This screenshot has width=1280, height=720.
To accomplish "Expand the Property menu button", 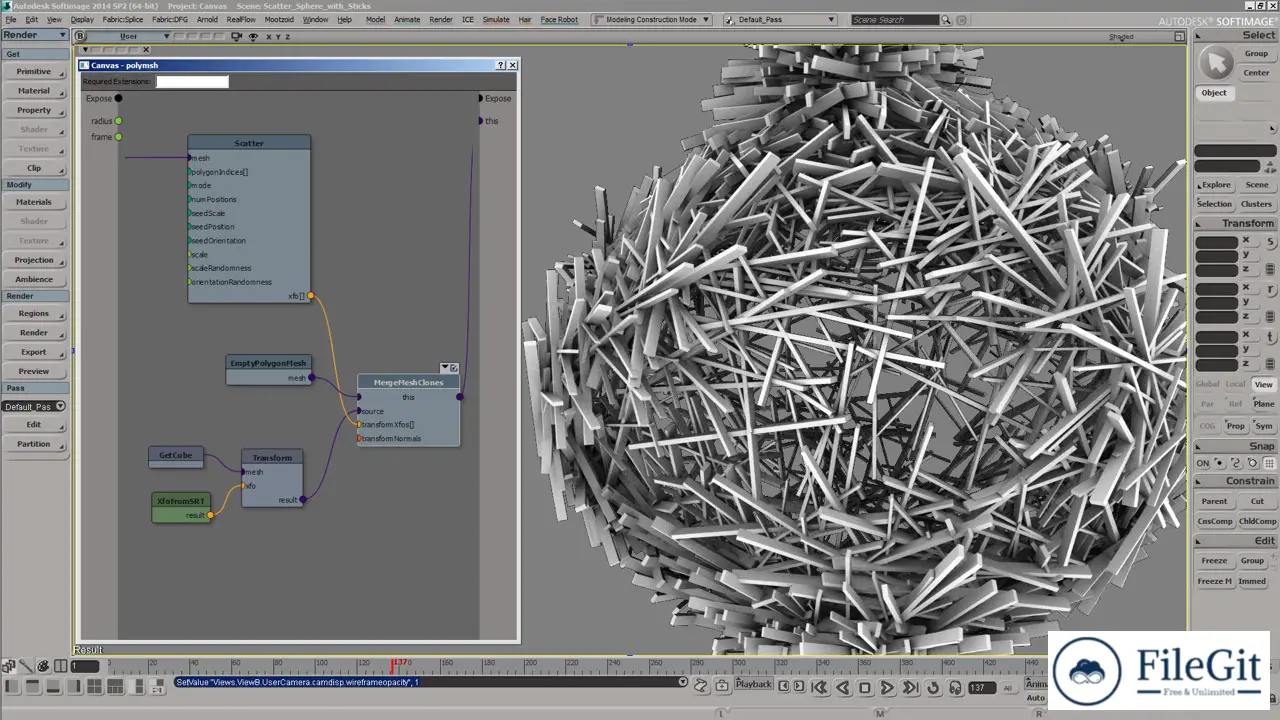I will point(34,110).
